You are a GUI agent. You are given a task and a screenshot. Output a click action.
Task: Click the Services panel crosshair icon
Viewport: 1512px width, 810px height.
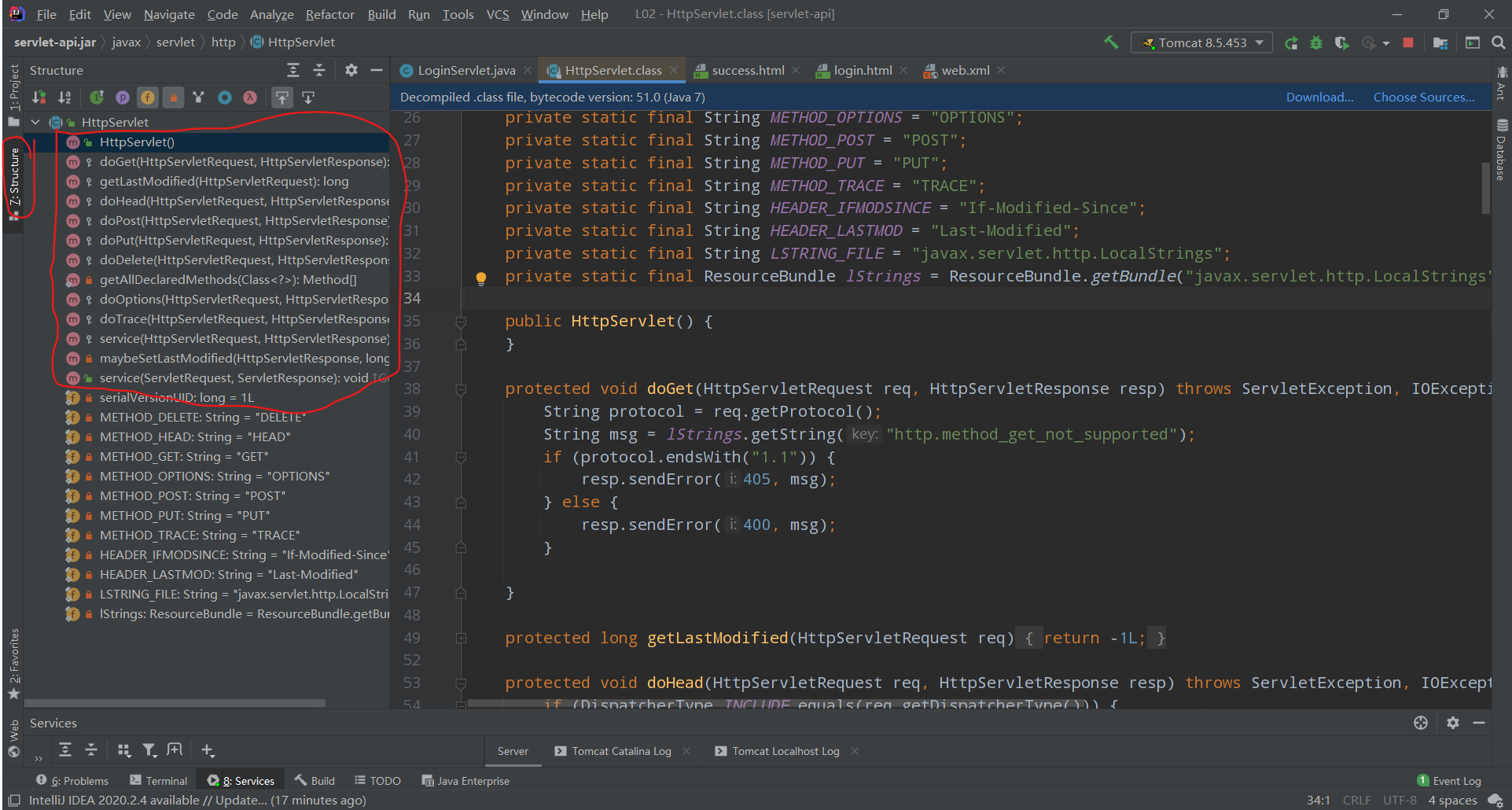[x=1421, y=723]
